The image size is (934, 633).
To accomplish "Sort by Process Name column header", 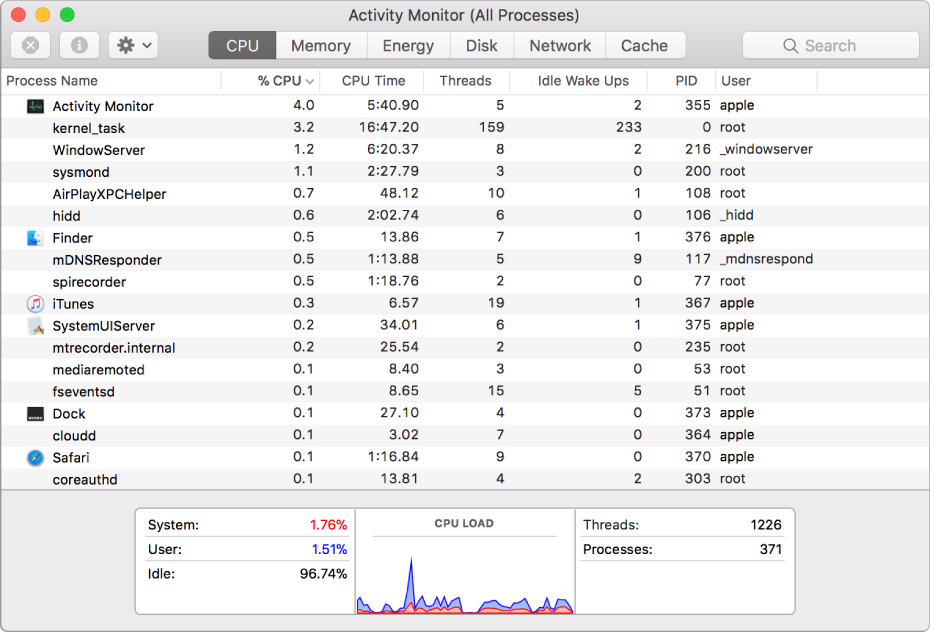I will (52, 81).
